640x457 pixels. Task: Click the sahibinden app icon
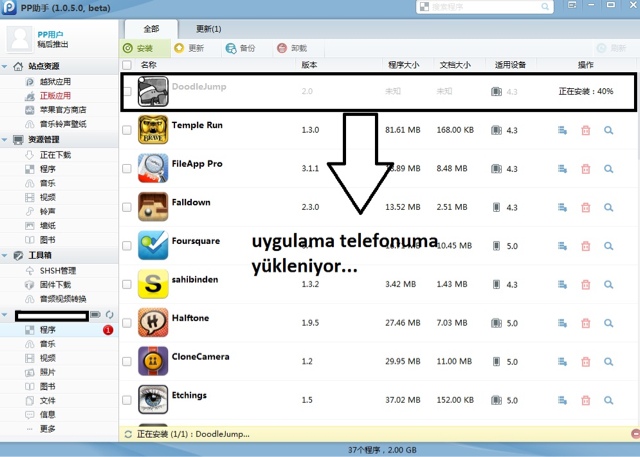click(153, 284)
